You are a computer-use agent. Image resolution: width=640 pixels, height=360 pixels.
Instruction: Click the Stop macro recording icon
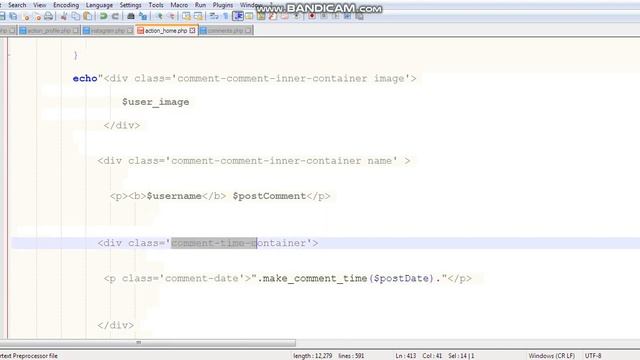[324, 16]
